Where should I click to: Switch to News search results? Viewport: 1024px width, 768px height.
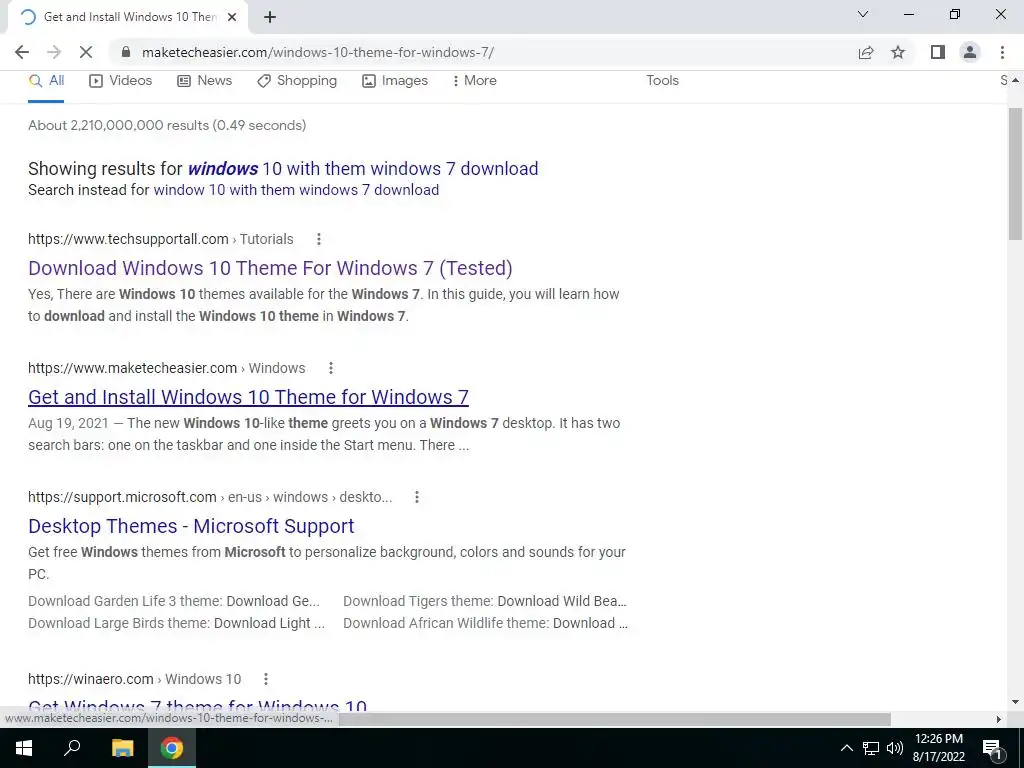(204, 81)
